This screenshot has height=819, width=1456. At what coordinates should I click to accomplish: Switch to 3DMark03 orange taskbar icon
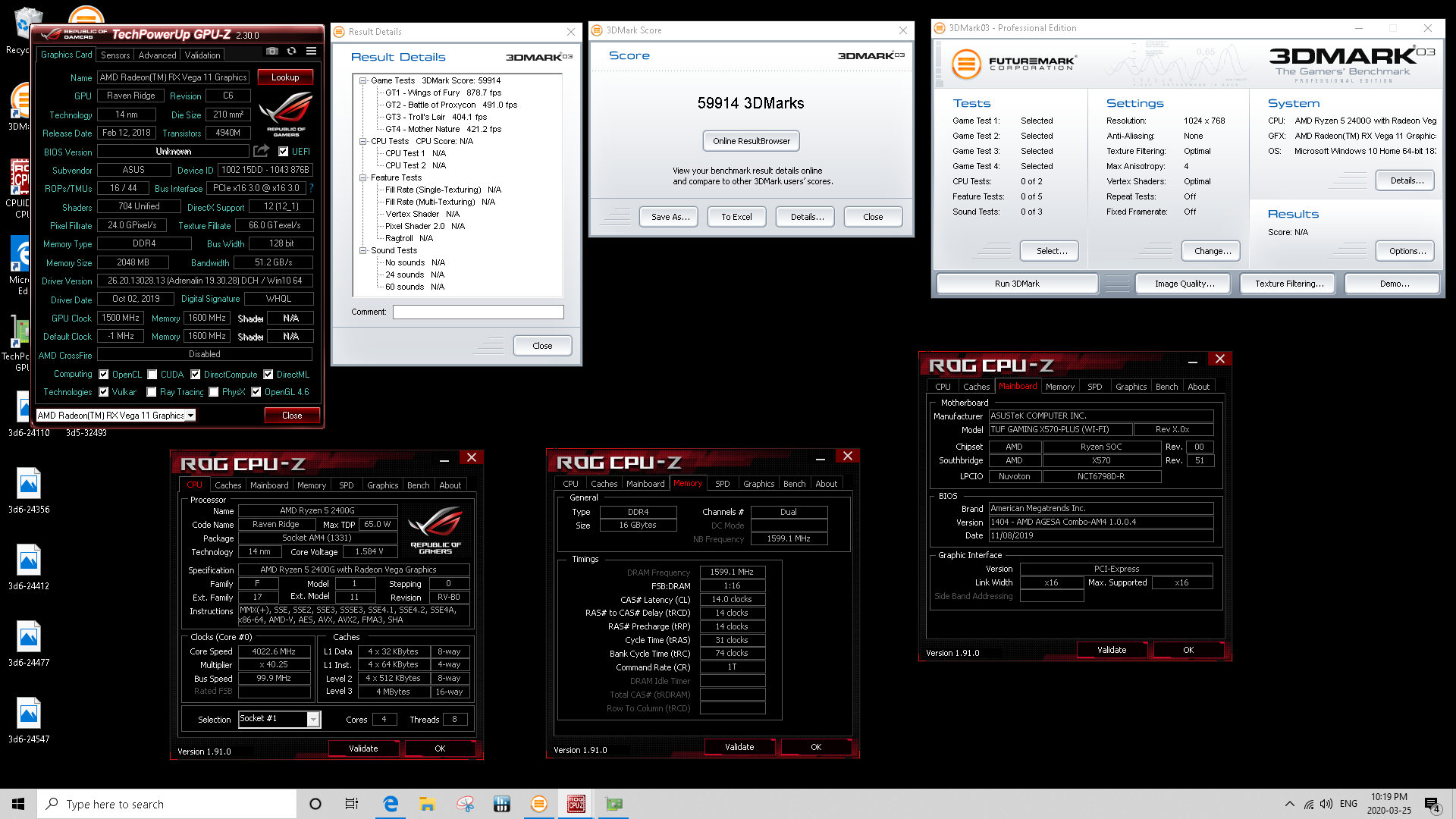tap(539, 804)
